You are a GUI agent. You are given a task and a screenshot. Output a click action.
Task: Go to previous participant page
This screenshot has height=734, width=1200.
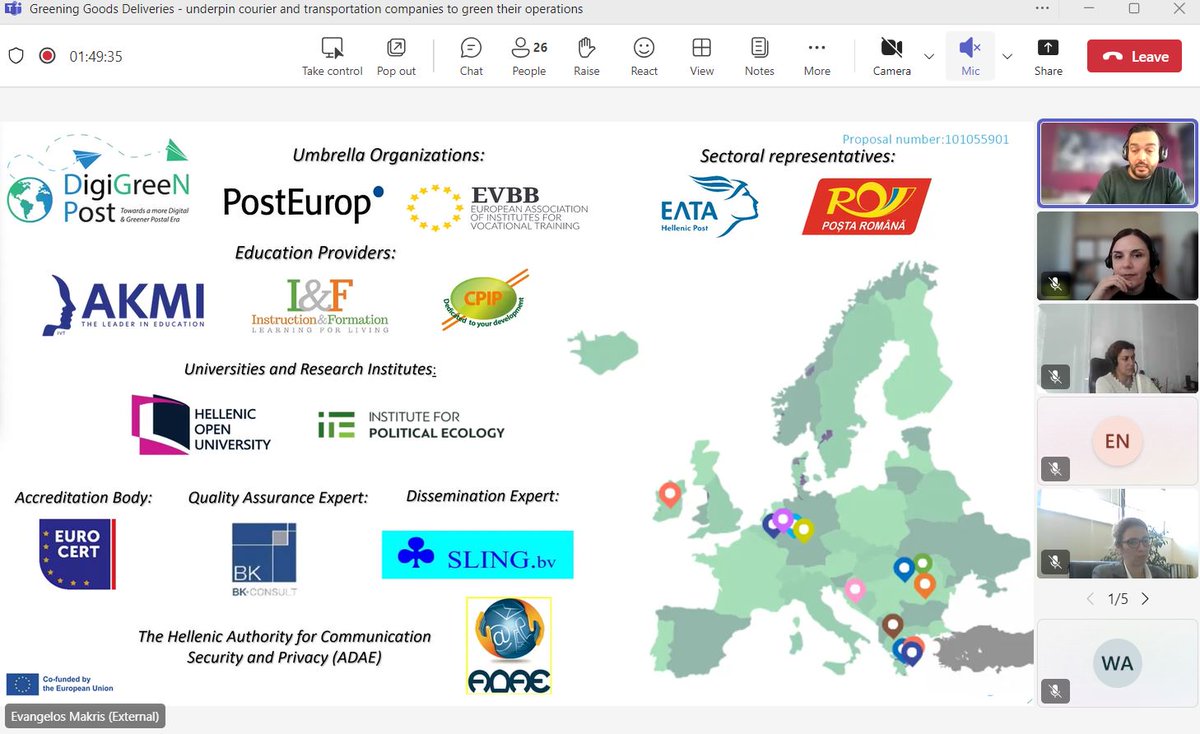pyautogui.click(x=1090, y=599)
